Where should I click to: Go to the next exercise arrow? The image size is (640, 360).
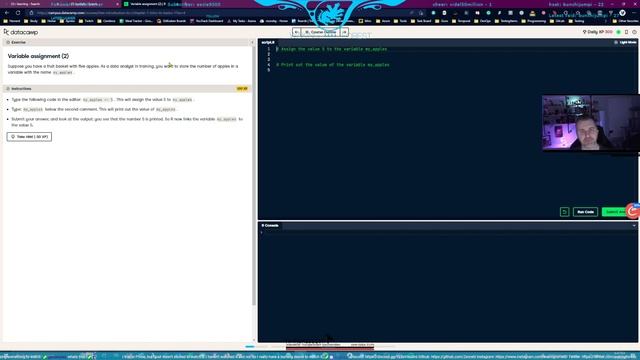tap(344, 32)
